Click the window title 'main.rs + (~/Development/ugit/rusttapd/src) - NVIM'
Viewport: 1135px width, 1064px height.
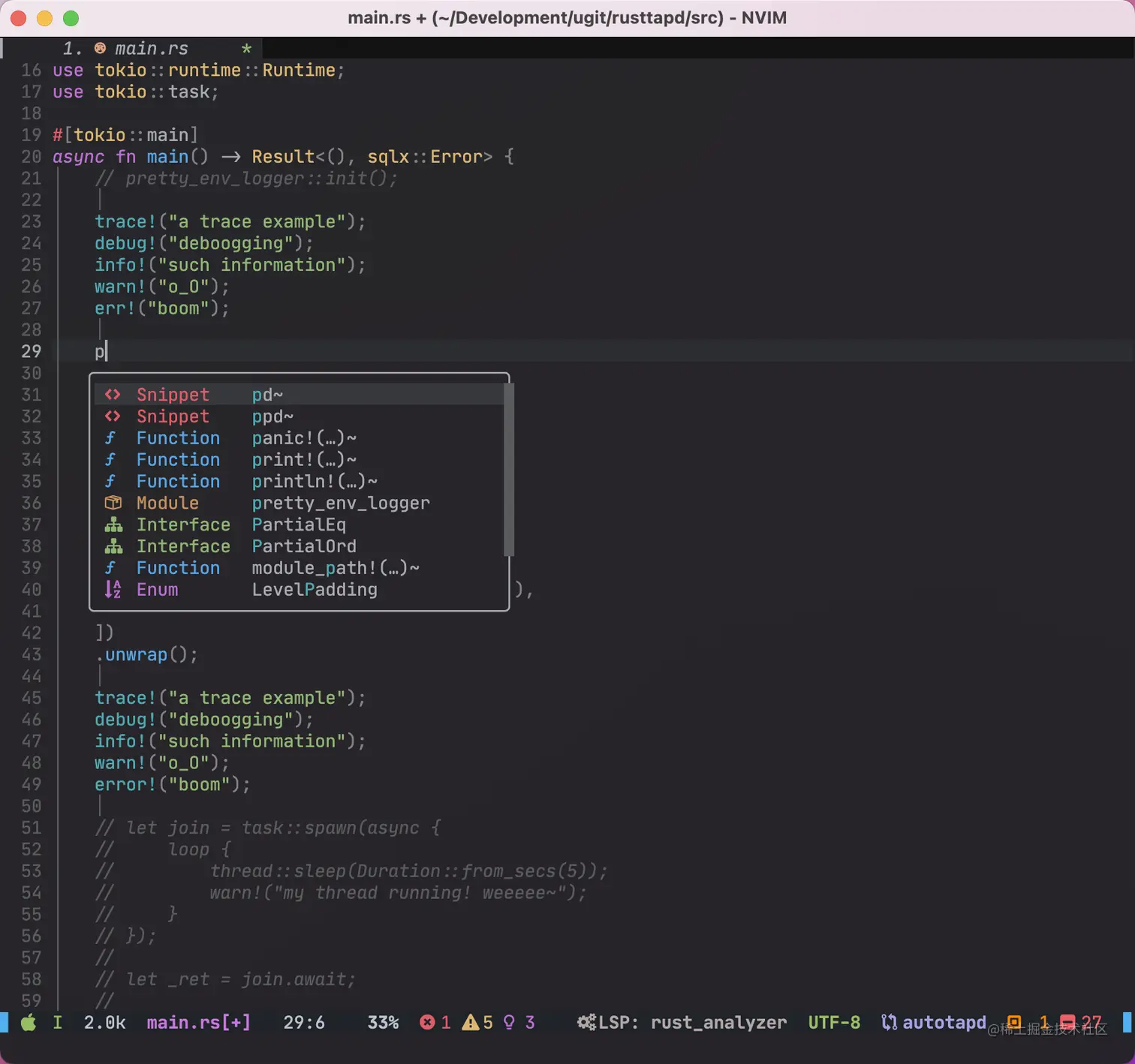click(567, 18)
